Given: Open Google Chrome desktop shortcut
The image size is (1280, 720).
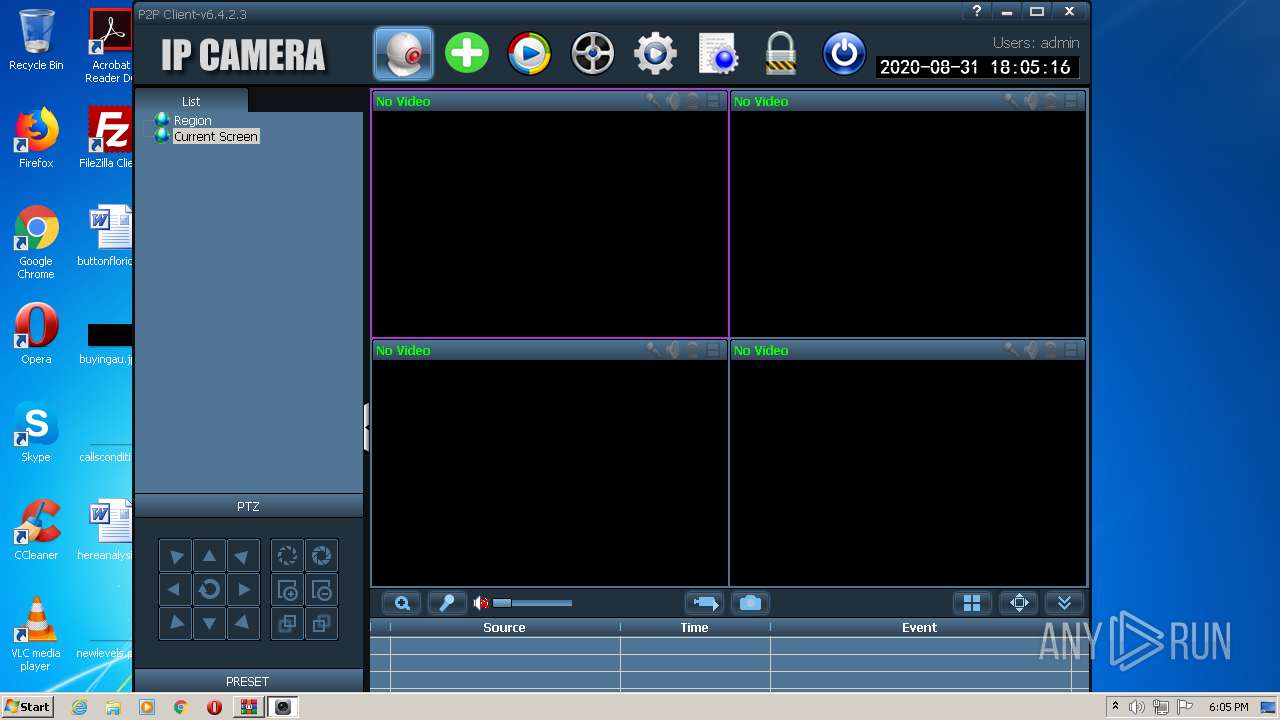Looking at the screenshot, I should pos(36,243).
